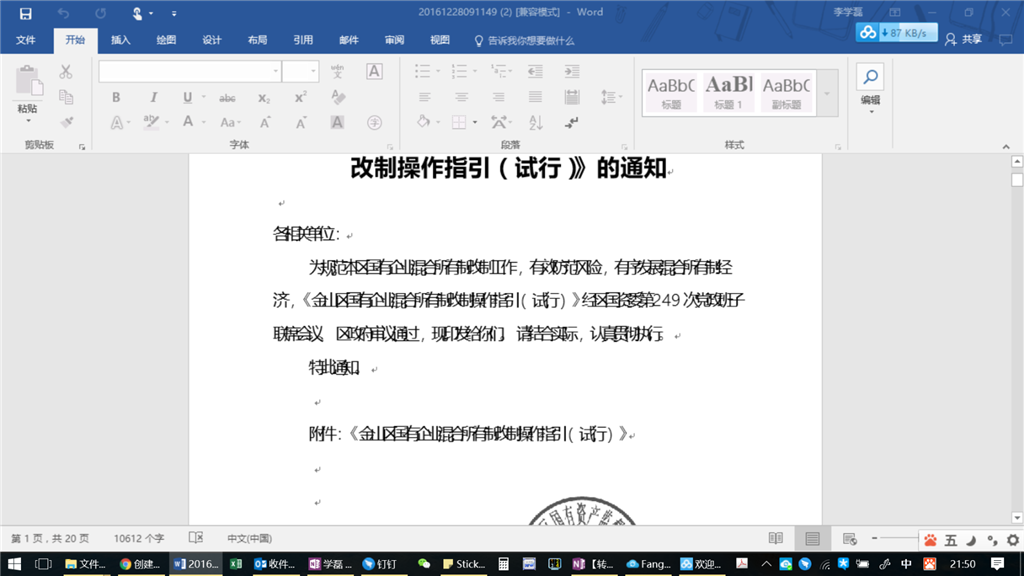Open the Change Case Aa dropdown
This screenshot has height=576, width=1024.
click(x=230, y=122)
